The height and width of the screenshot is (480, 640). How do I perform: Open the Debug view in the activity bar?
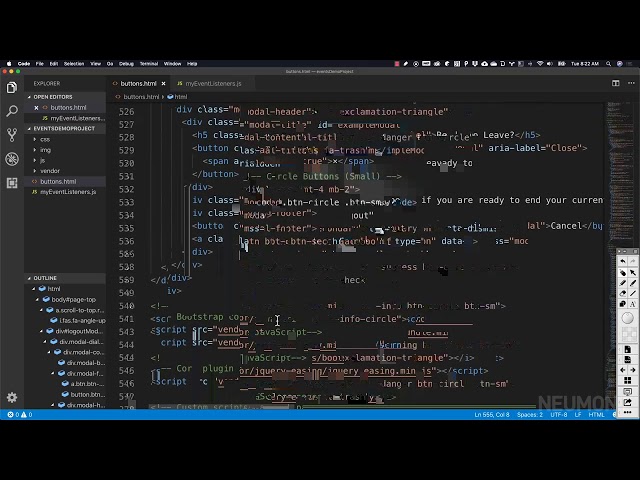(x=12, y=159)
